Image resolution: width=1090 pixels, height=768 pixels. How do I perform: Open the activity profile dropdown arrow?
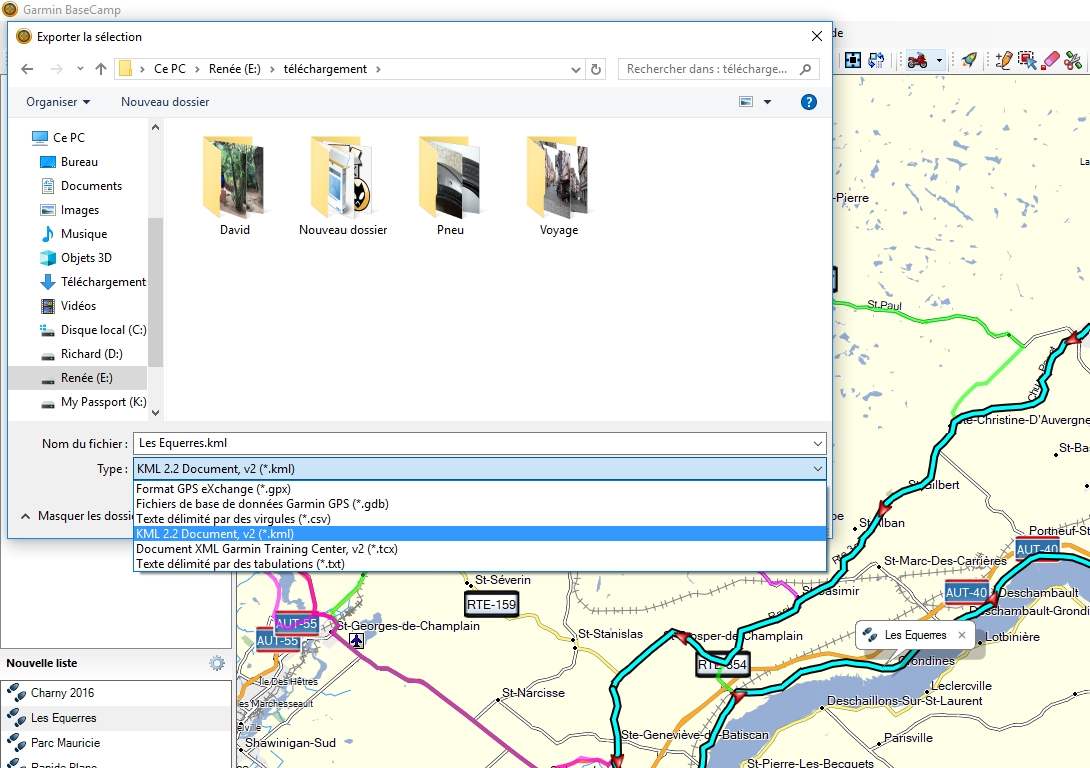(939, 60)
